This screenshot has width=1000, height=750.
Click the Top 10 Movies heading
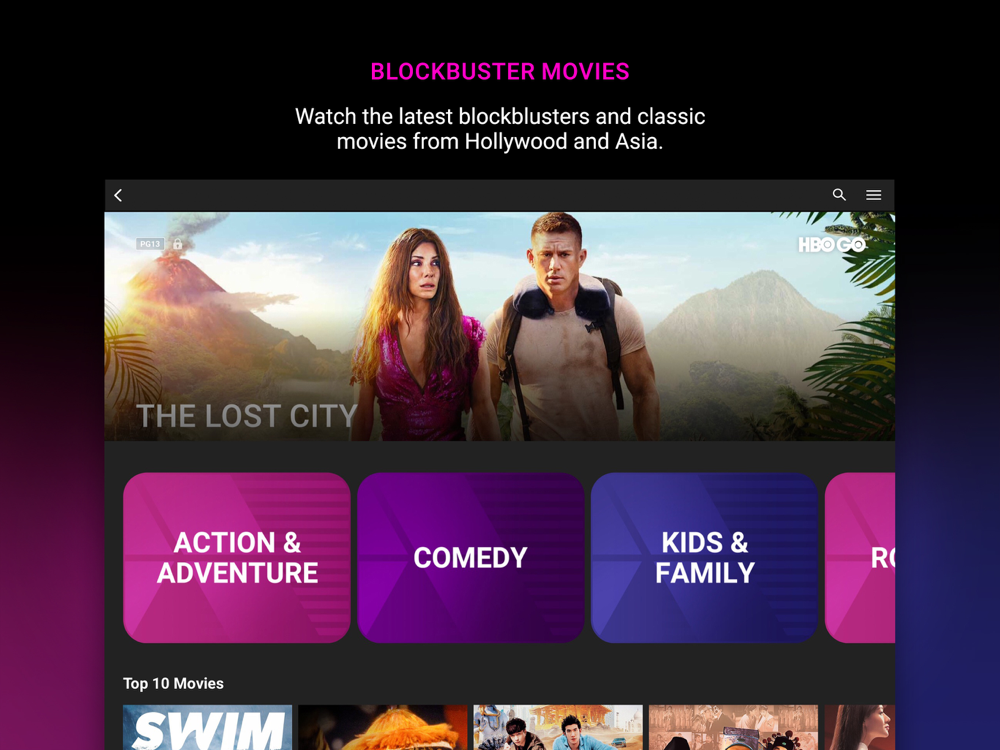[x=173, y=684]
